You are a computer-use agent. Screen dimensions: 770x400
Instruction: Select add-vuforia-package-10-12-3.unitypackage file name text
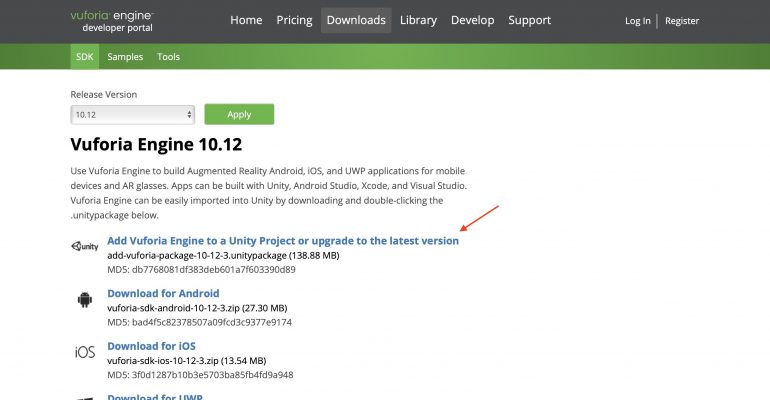(197, 255)
